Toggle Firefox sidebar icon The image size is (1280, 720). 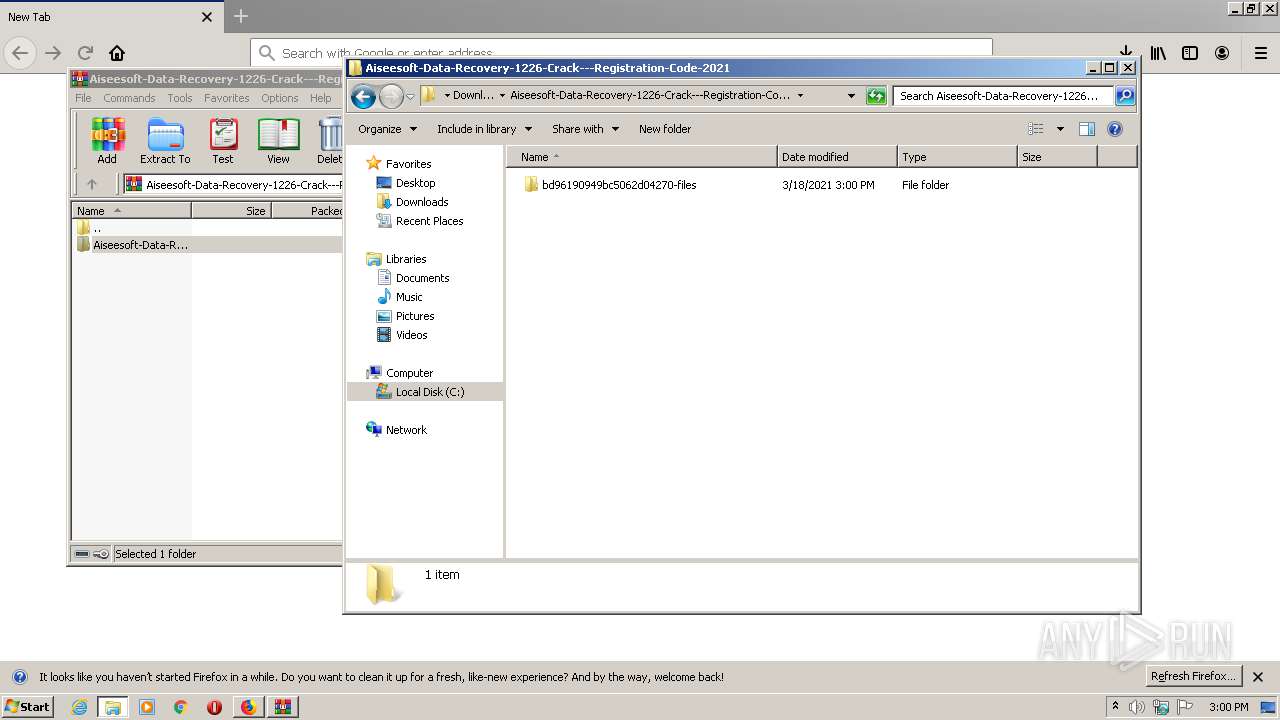point(1190,53)
